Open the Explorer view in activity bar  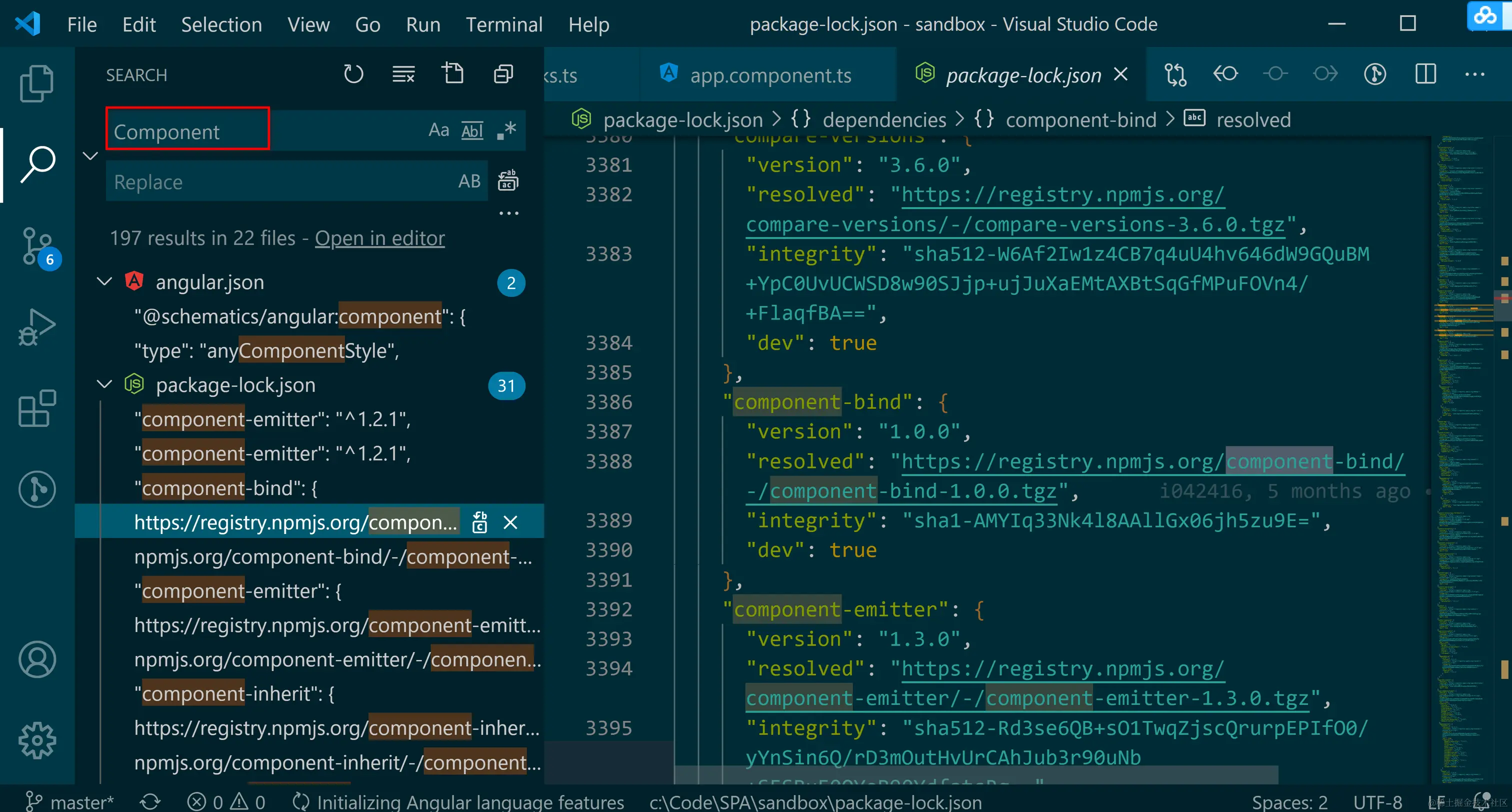click(36, 83)
